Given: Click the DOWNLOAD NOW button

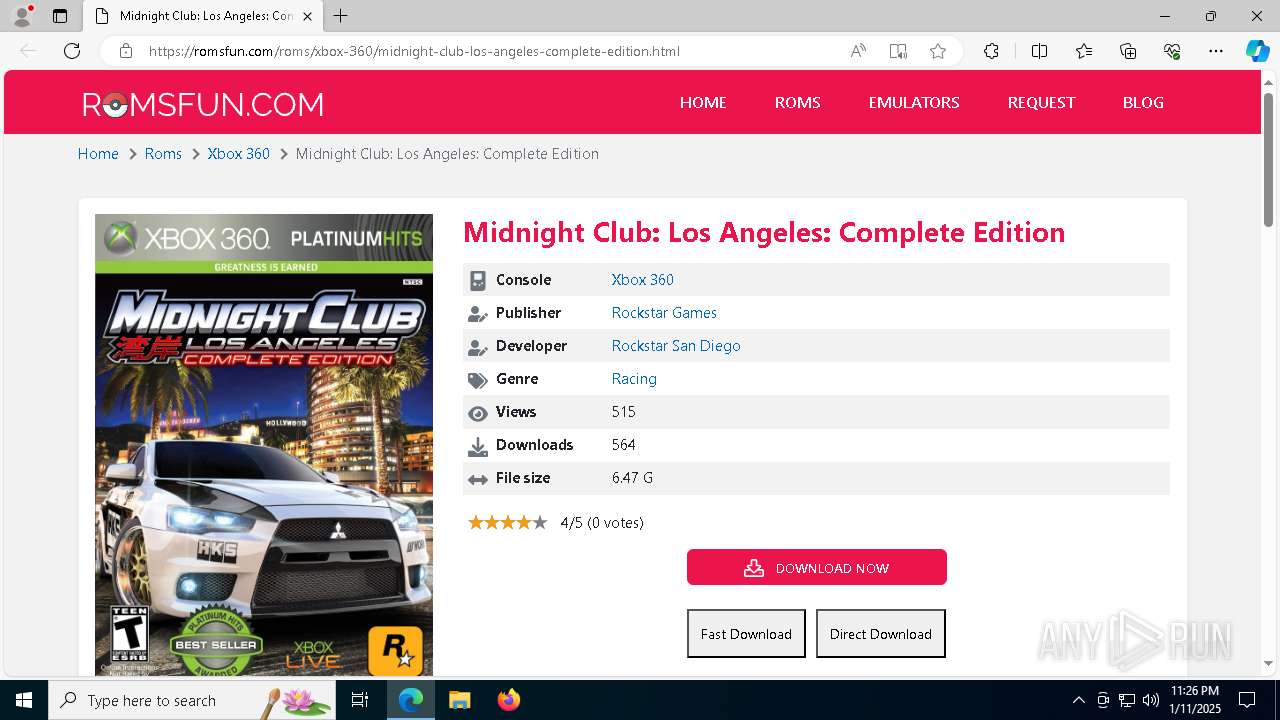Looking at the screenshot, I should click(x=817, y=567).
